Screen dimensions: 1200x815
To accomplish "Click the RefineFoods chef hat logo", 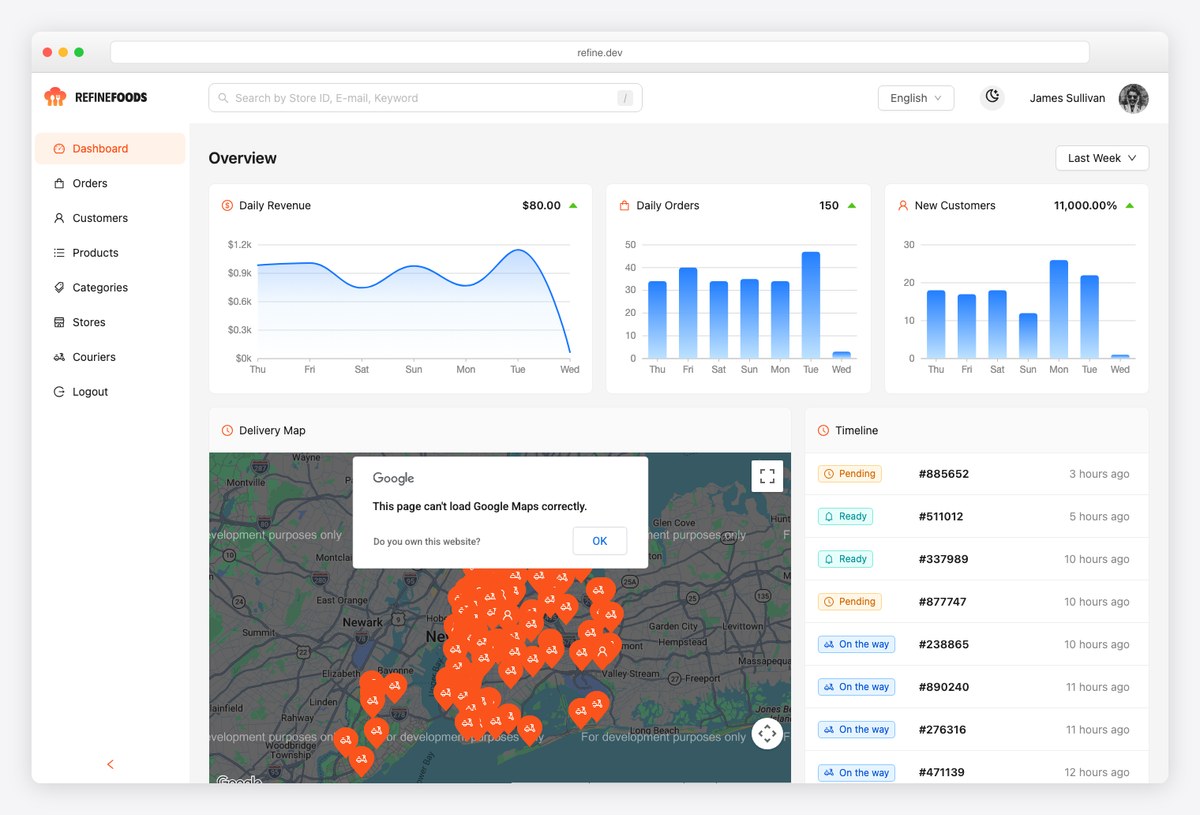I will pyautogui.click(x=55, y=97).
